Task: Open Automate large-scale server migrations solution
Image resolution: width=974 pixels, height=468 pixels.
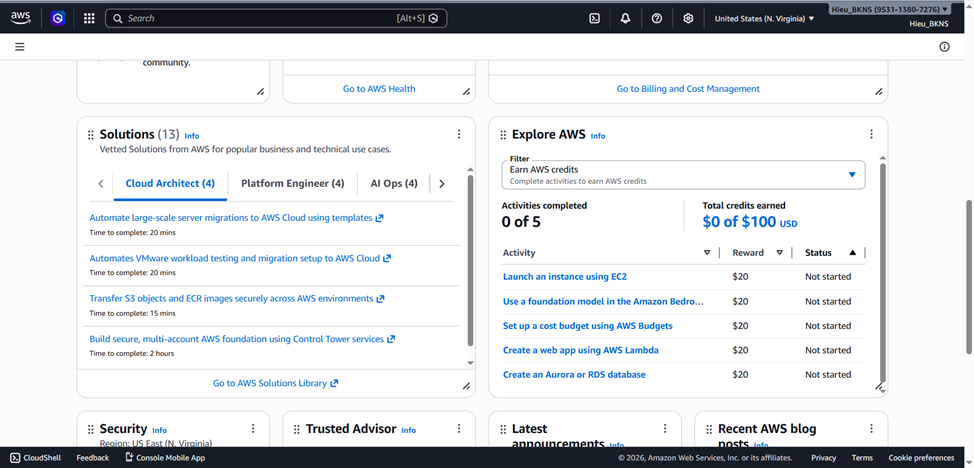Action: (x=236, y=218)
